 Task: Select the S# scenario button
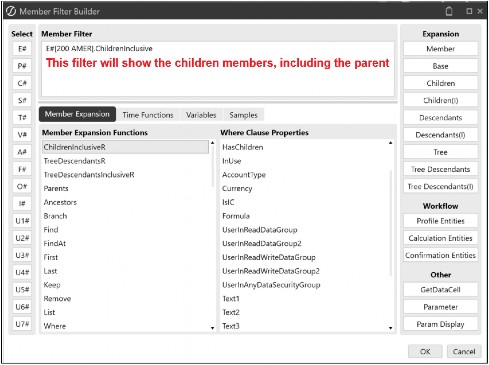click(x=22, y=100)
